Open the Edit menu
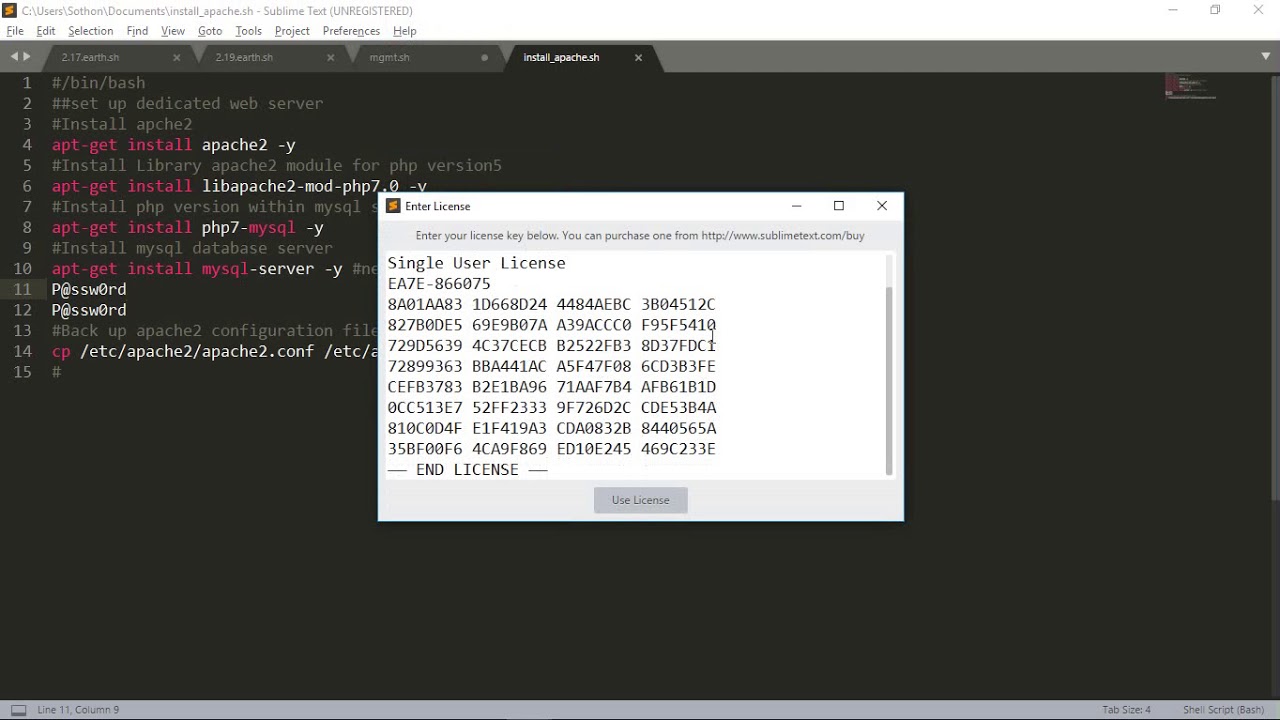The image size is (1280, 720). pyautogui.click(x=46, y=31)
